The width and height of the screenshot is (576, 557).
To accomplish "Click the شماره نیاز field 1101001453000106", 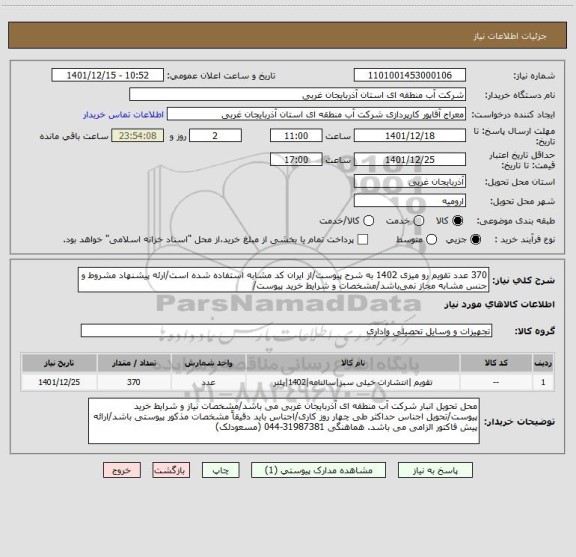I will [410, 75].
